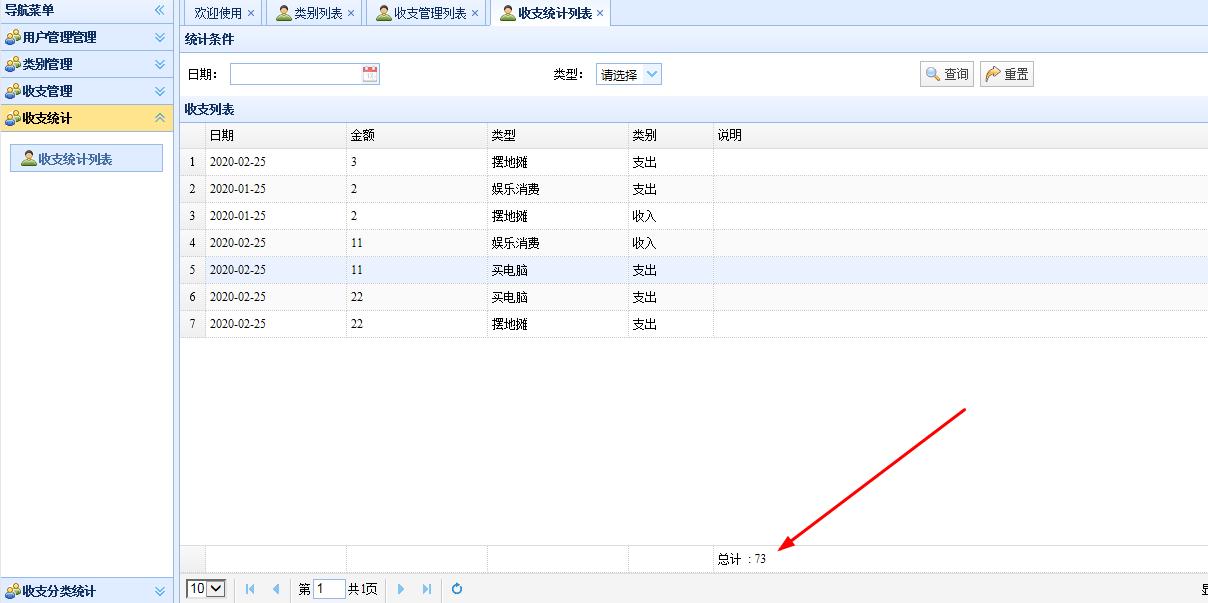
Task: Open the page size dropdown showing 10
Action: coord(204,589)
